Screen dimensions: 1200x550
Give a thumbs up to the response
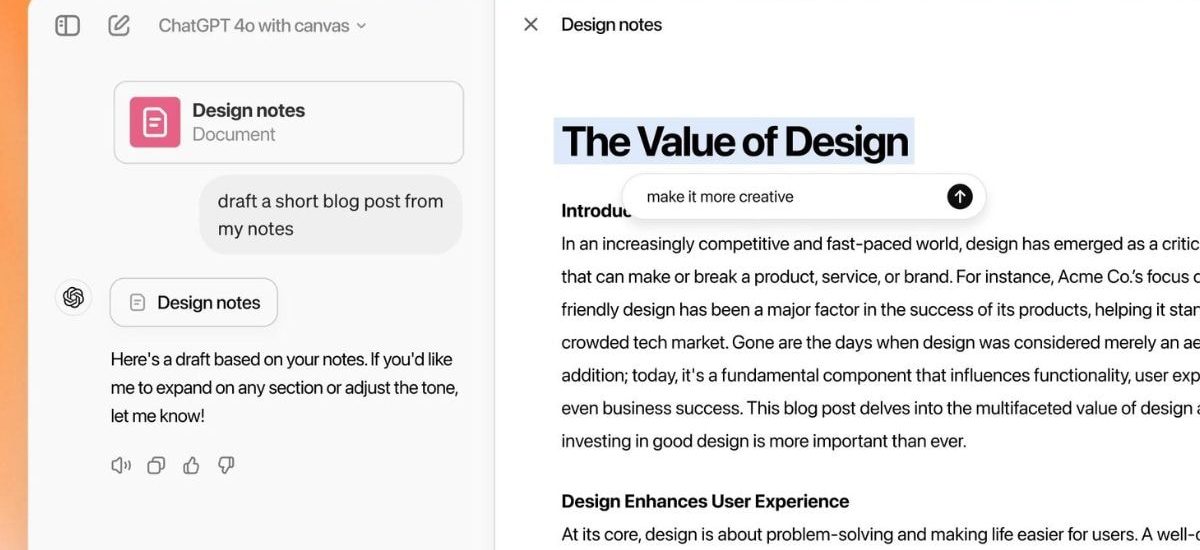(x=191, y=465)
